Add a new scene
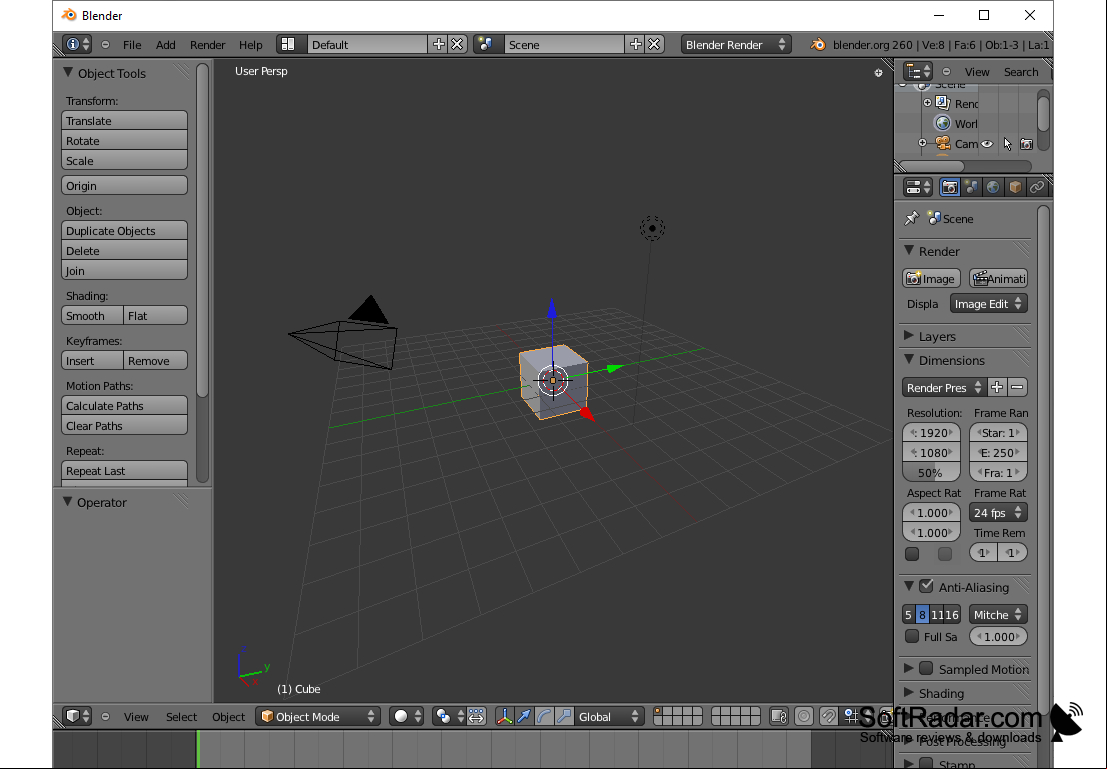 point(635,44)
